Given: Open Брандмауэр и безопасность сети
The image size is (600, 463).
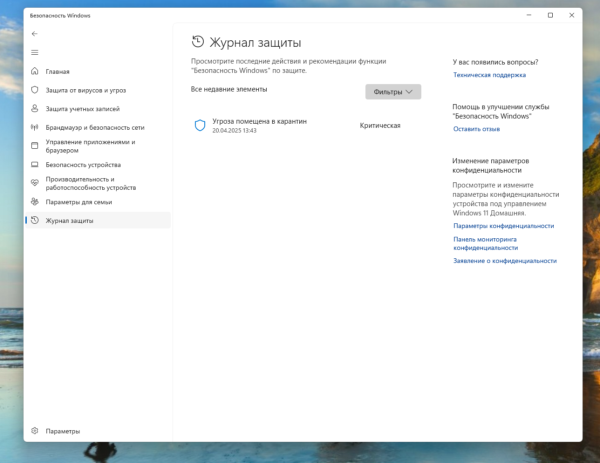Looking at the screenshot, I should [98, 127].
